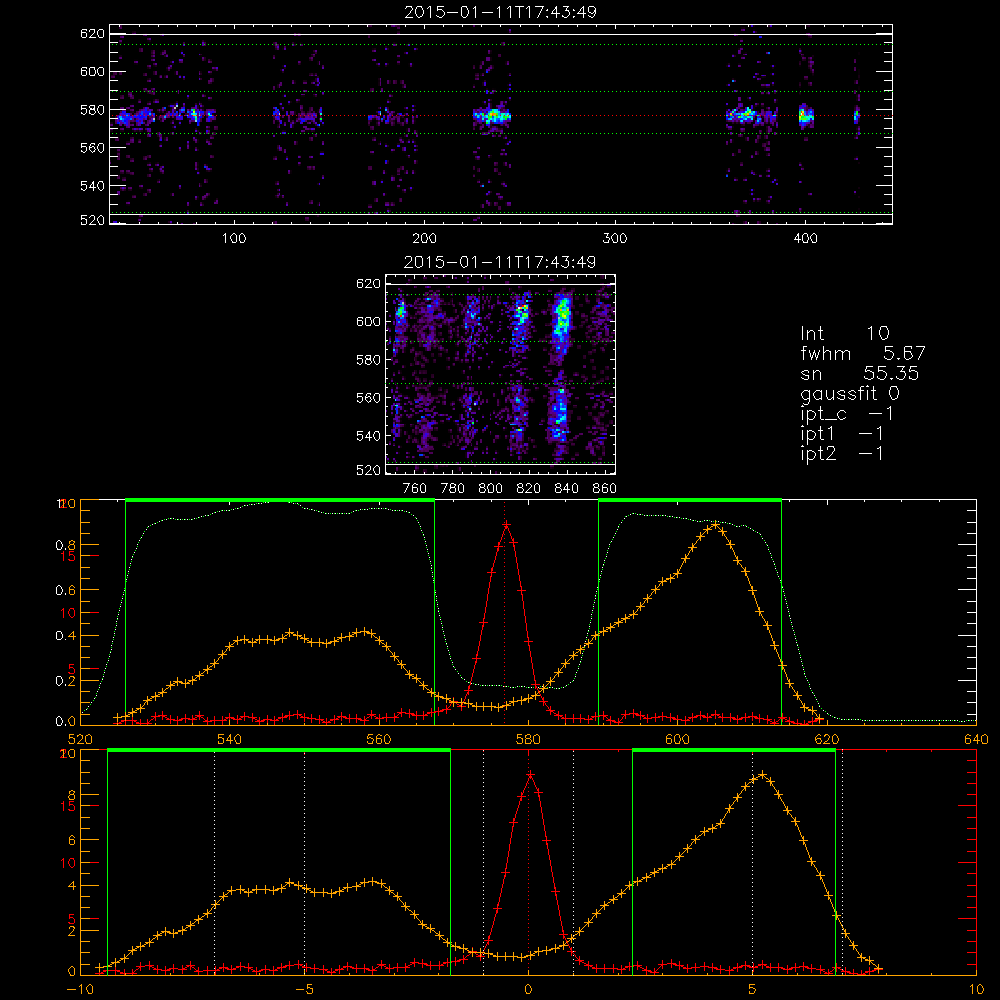Click y-axis label 600 of top spectrogram
This screenshot has width=1000, height=1000.
[92, 71]
